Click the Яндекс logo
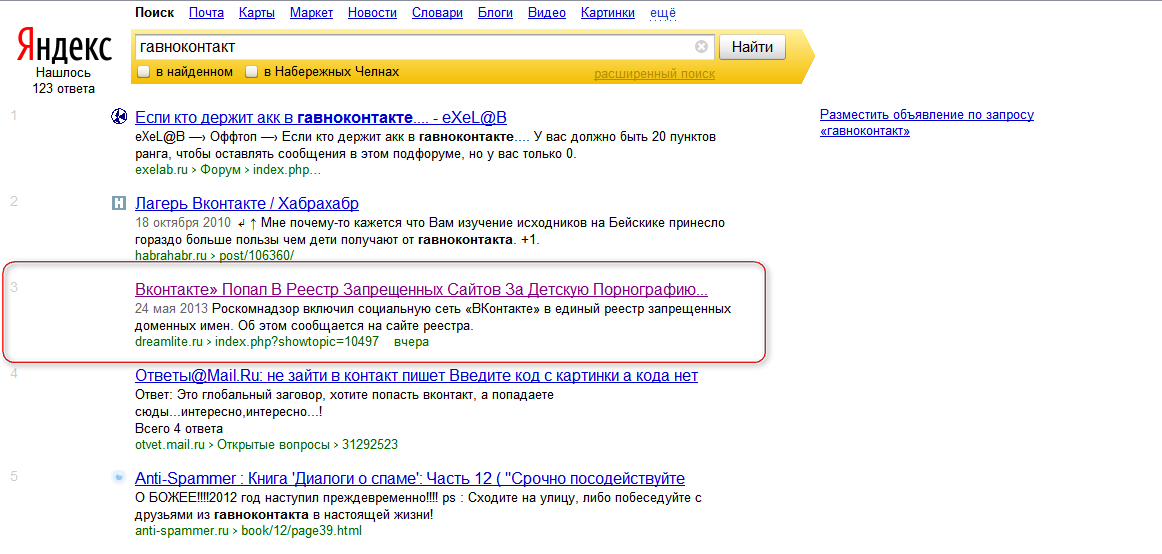The width and height of the screenshot is (1162, 554). [x=64, y=47]
